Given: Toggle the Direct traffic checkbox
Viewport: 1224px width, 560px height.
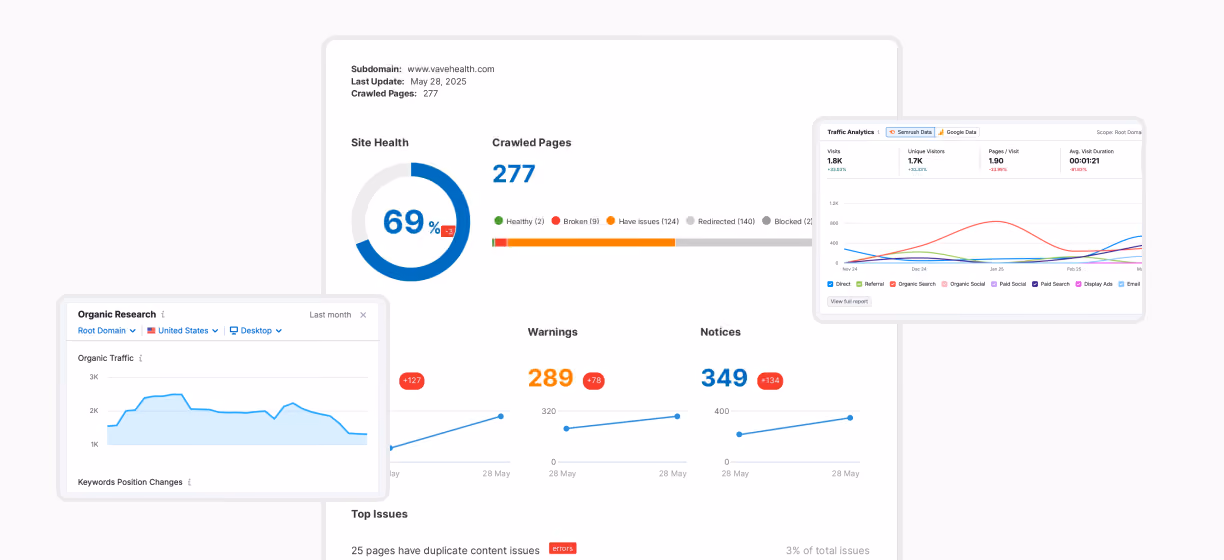Looking at the screenshot, I should pyautogui.click(x=831, y=284).
